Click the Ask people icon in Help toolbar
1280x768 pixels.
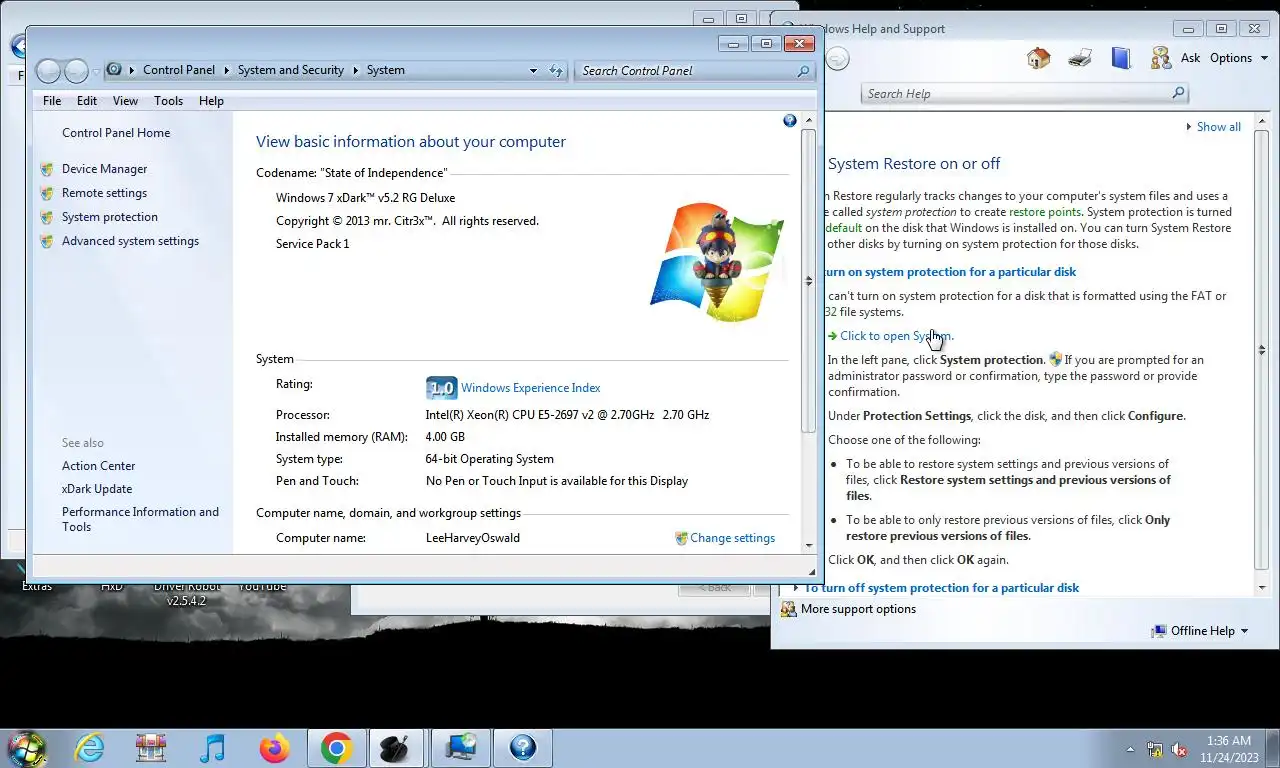click(1161, 58)
